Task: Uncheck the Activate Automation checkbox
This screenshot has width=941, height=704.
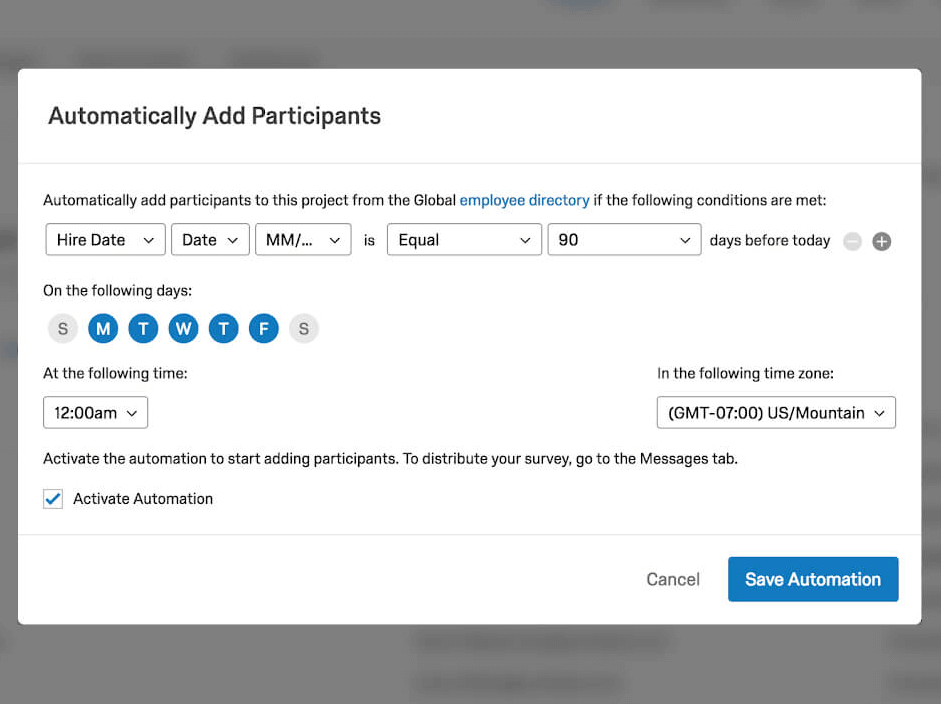Action: (x=53, y=499)
